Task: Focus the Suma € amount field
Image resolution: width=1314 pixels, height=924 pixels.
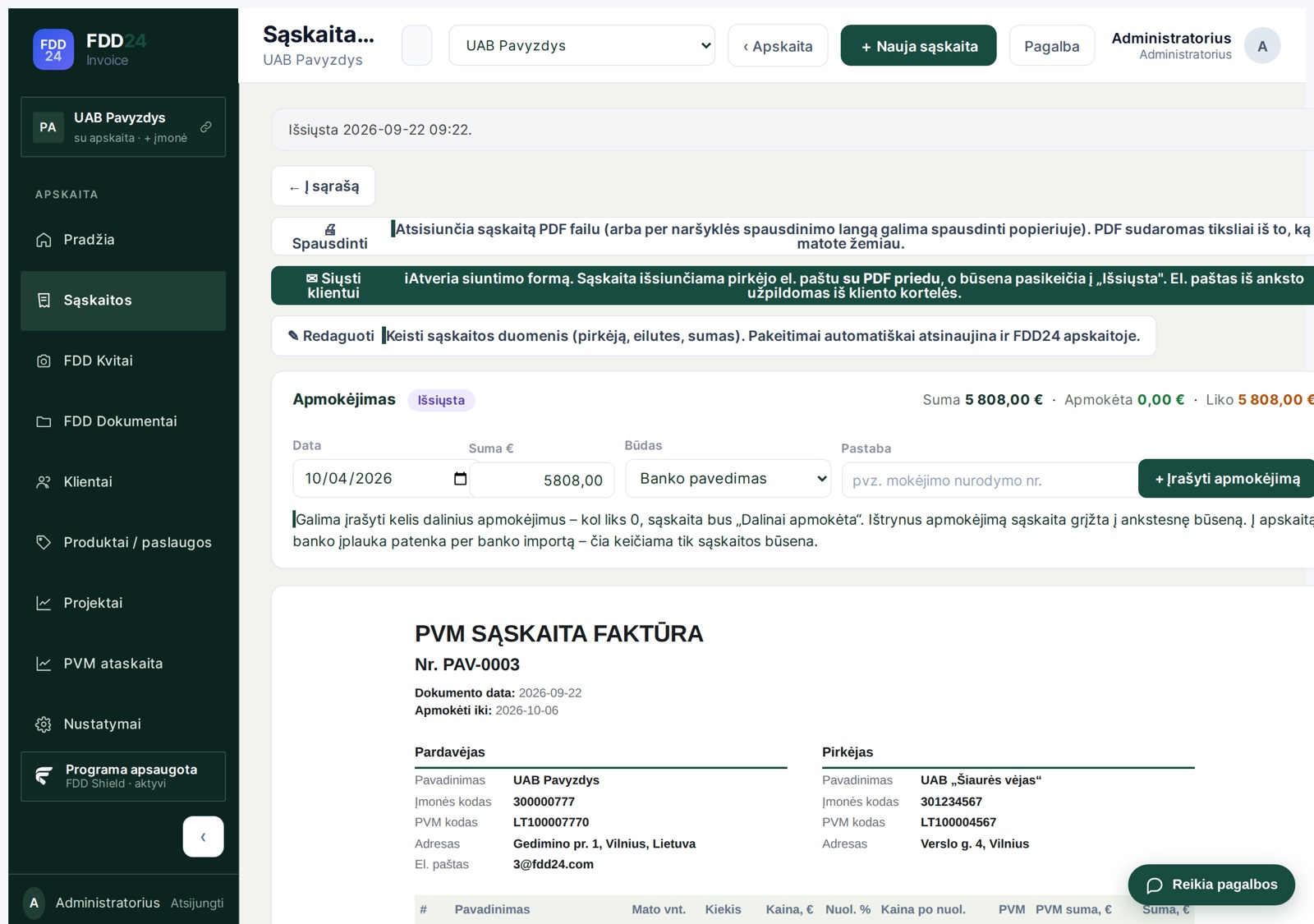Action: point(542,480)
